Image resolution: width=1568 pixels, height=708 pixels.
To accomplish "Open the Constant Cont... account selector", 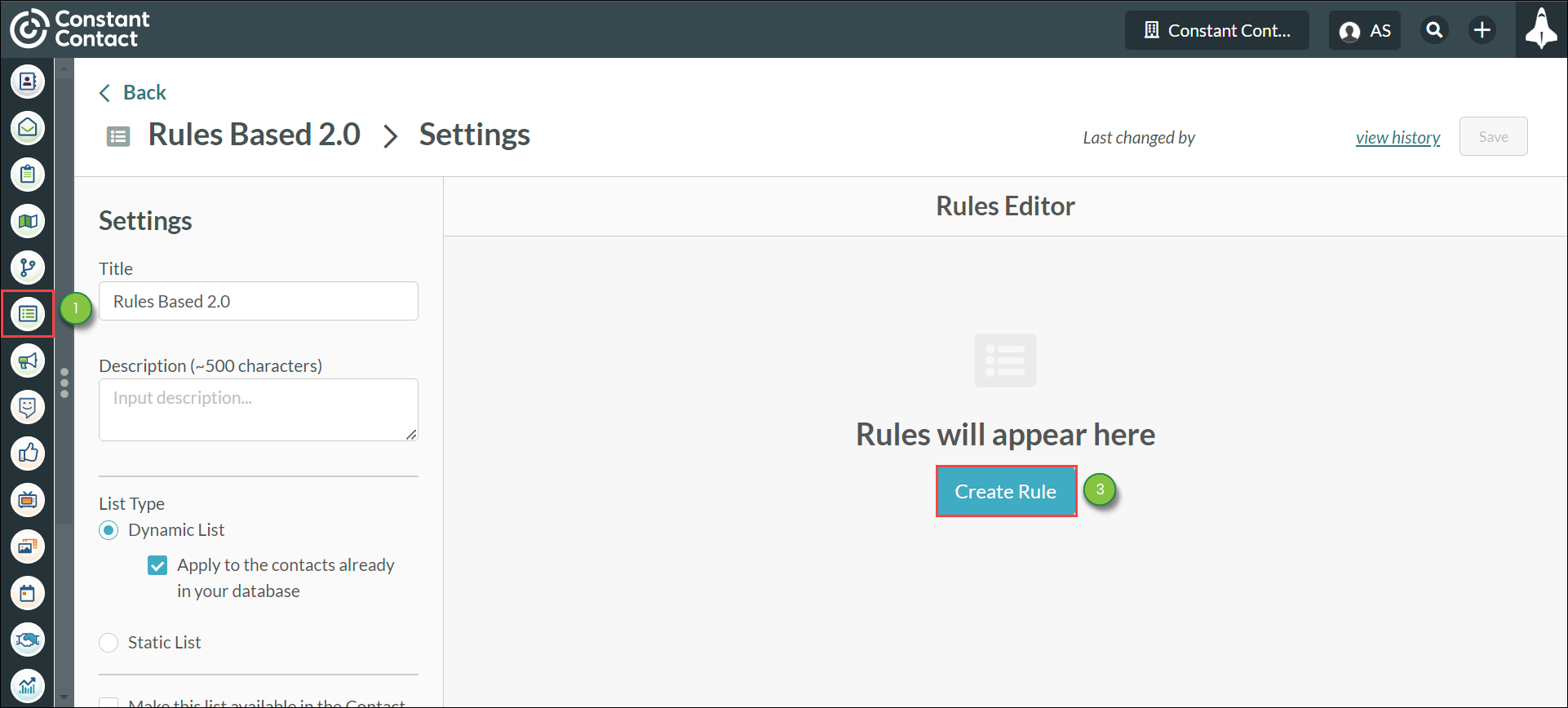I will point(1216,30).
